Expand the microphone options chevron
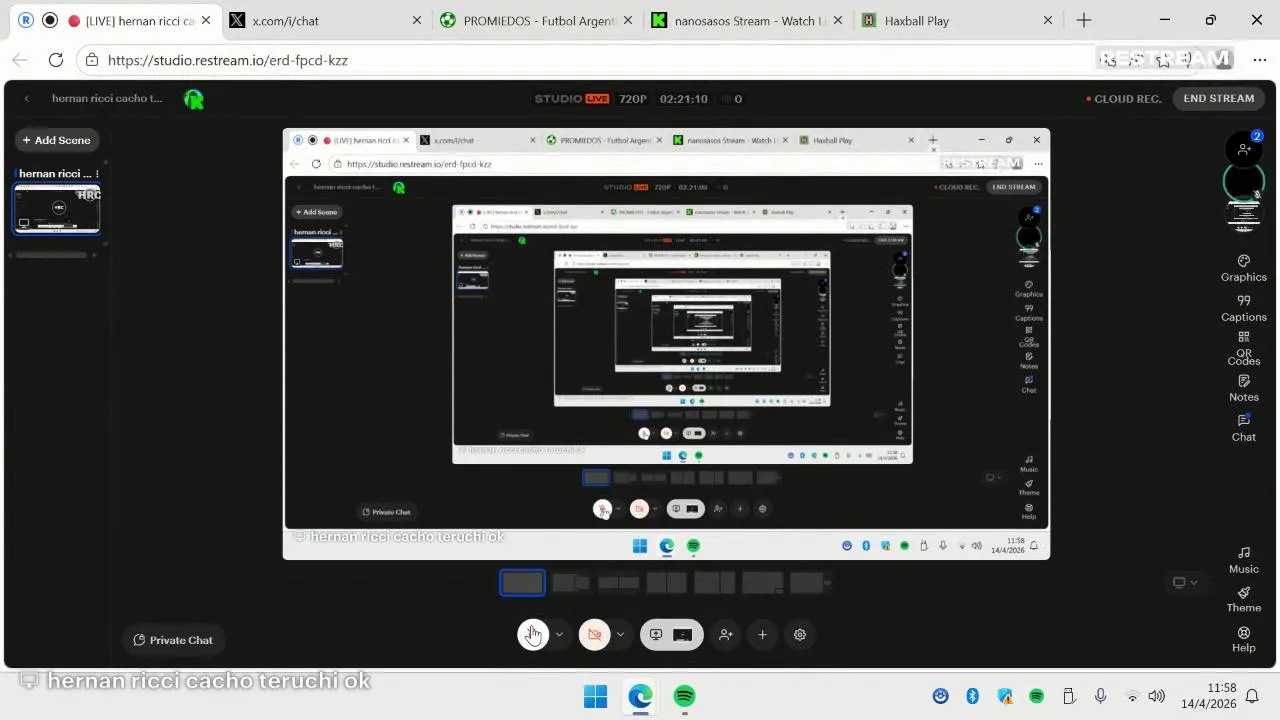This screenshot has height=720, width=1280. coord(559,635)
